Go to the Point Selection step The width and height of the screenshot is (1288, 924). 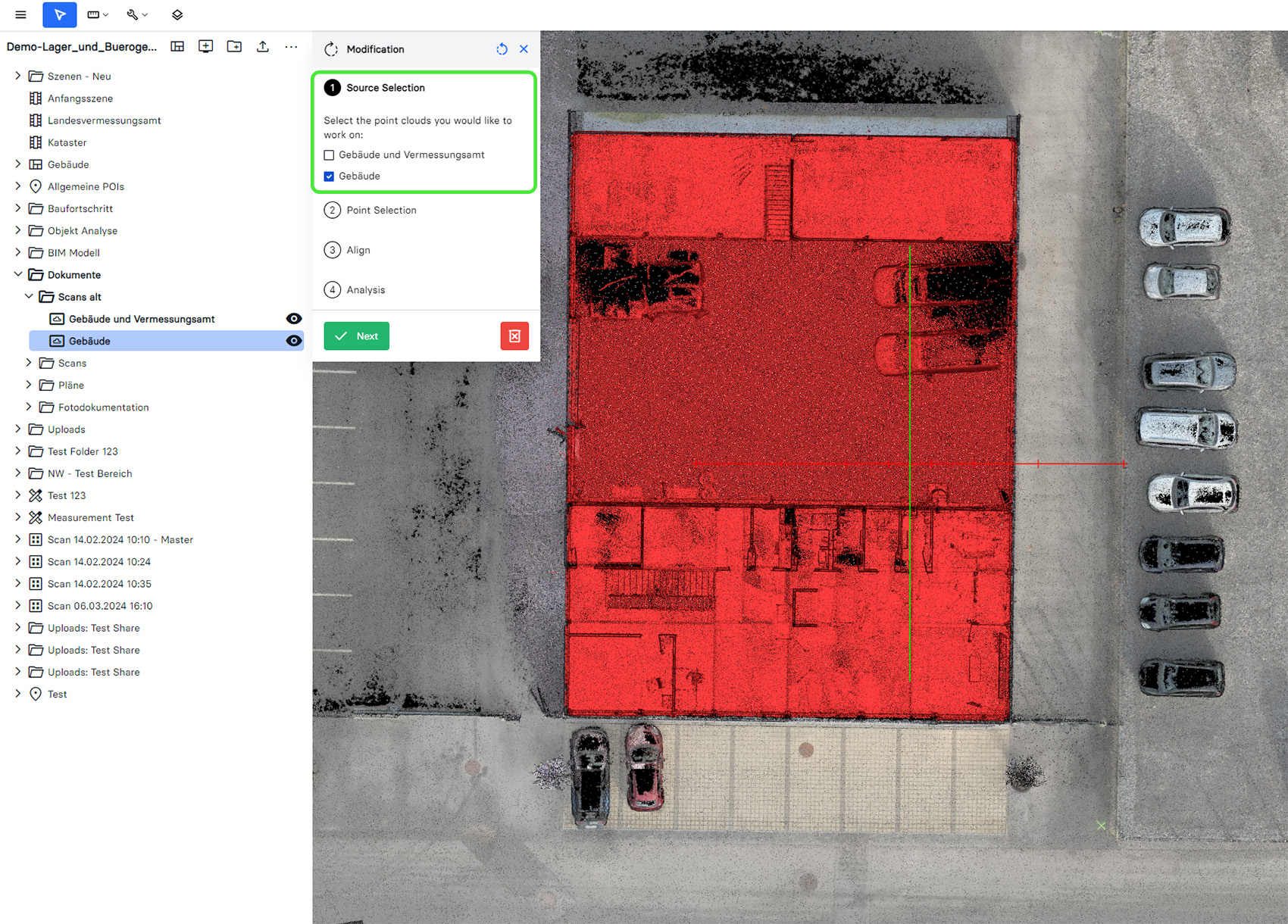pos(381,211)
